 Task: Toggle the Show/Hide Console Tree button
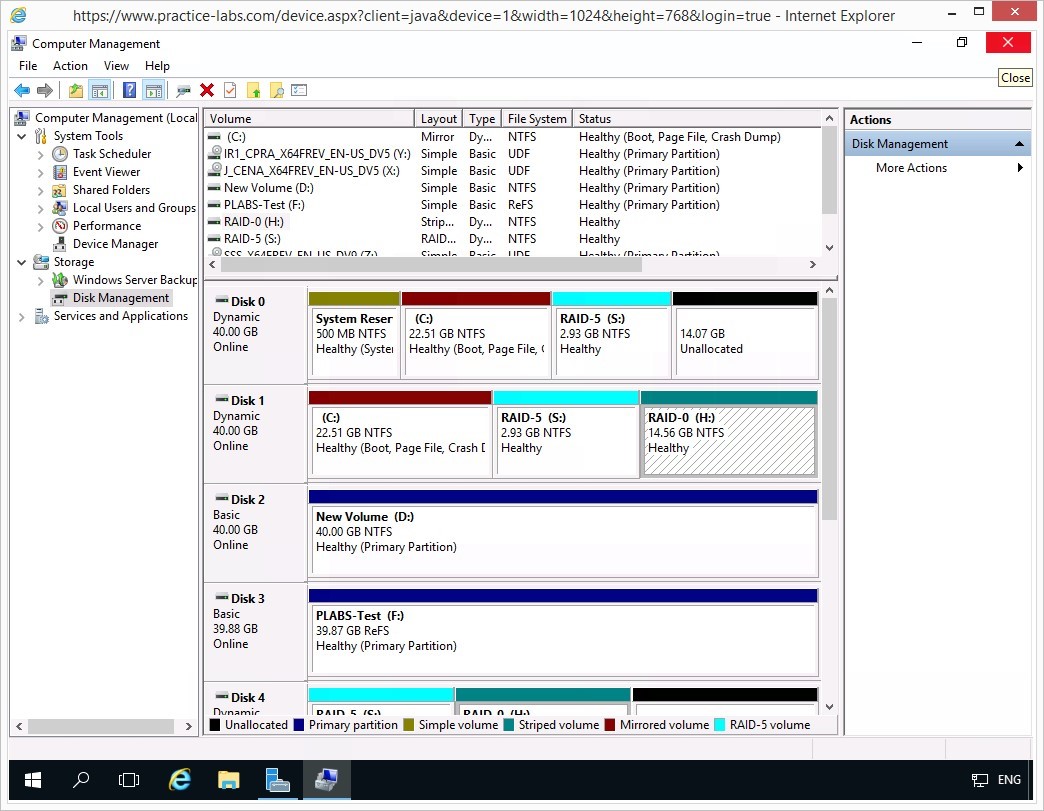pos(100,91)
